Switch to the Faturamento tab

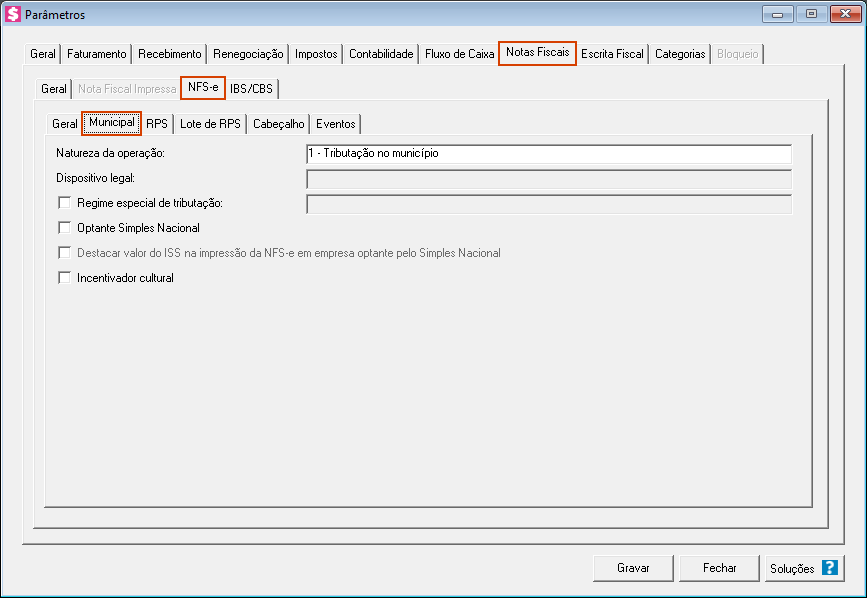coord(97,54)
